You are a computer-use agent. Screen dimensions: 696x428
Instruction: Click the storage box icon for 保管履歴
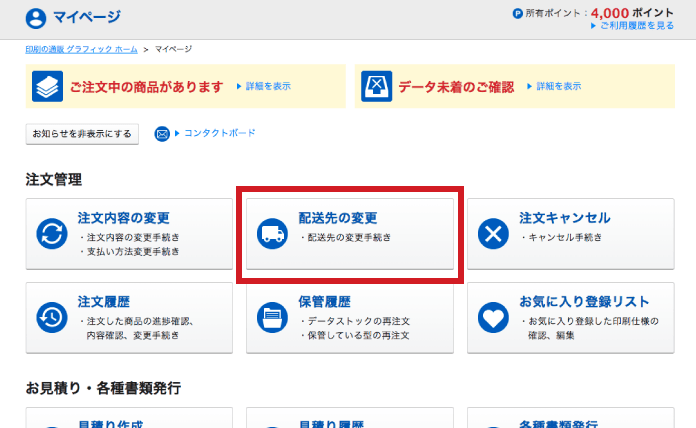tap(272, 317)
